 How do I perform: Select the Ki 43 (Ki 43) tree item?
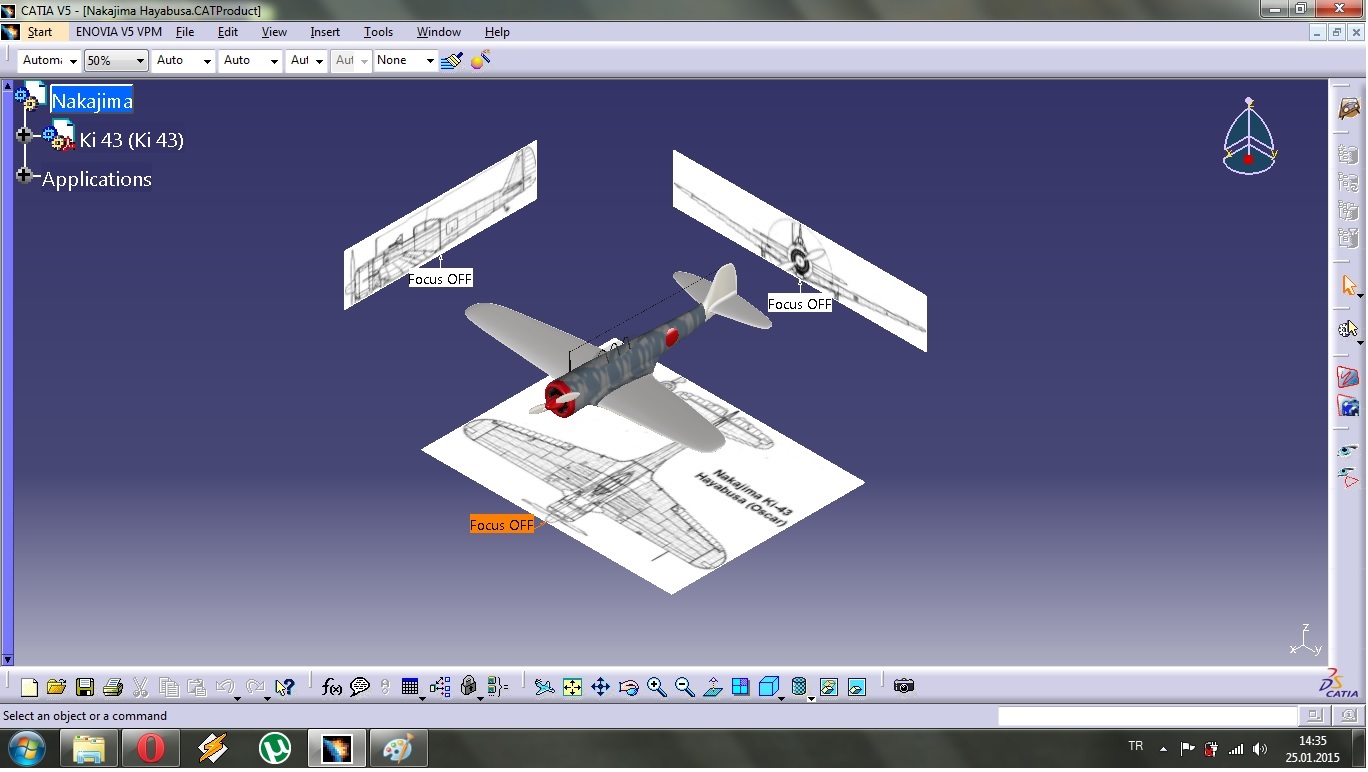coord(132,140)
